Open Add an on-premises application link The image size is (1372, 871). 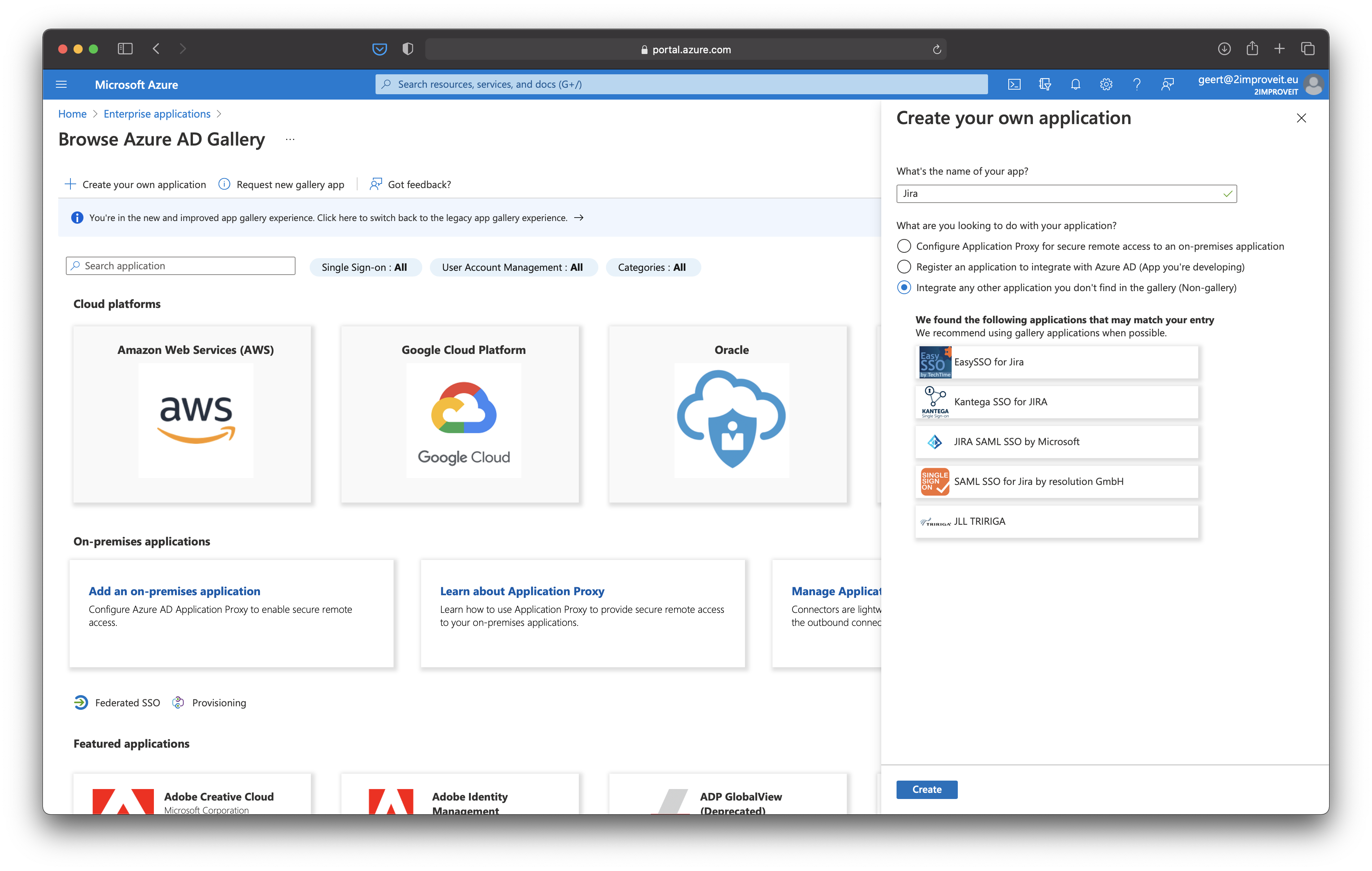tap(174, 591)
